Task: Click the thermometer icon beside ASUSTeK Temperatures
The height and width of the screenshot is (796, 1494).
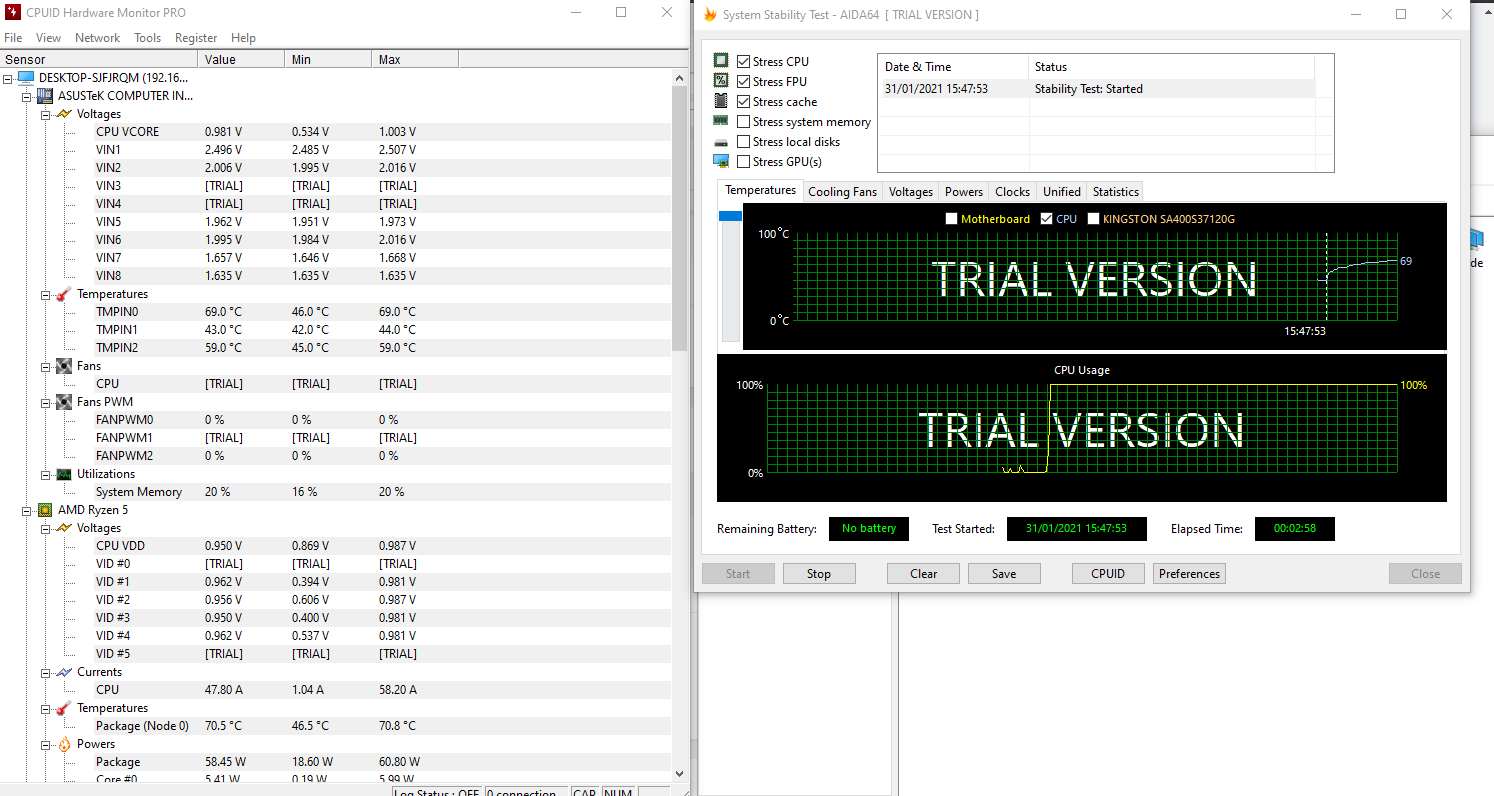Action: [x=63, y=294]
